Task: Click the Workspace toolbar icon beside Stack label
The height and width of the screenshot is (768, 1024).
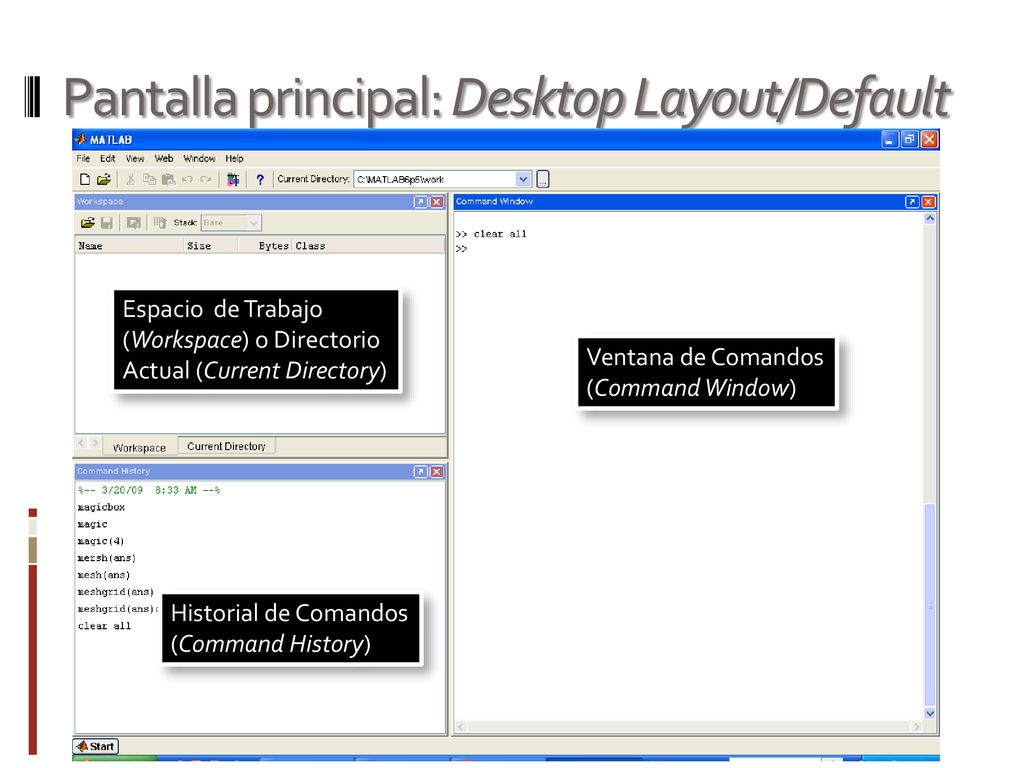Action: (x=160, y=223)
